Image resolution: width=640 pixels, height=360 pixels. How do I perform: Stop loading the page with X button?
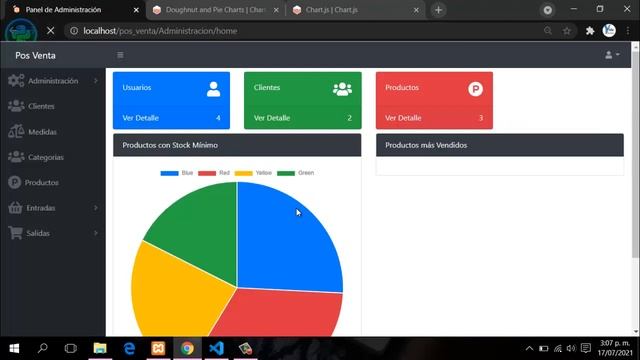51,31
